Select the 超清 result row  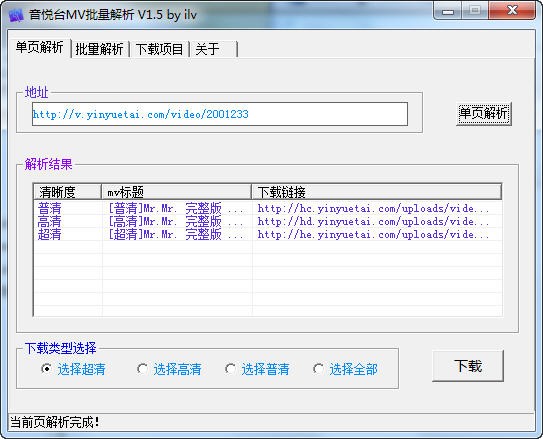pyautogui.click(x=268, y=234)
